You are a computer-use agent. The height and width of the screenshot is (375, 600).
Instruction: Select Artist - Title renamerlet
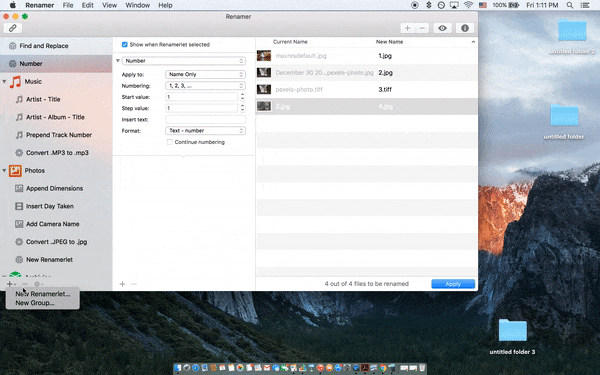[x=56, y=99]
